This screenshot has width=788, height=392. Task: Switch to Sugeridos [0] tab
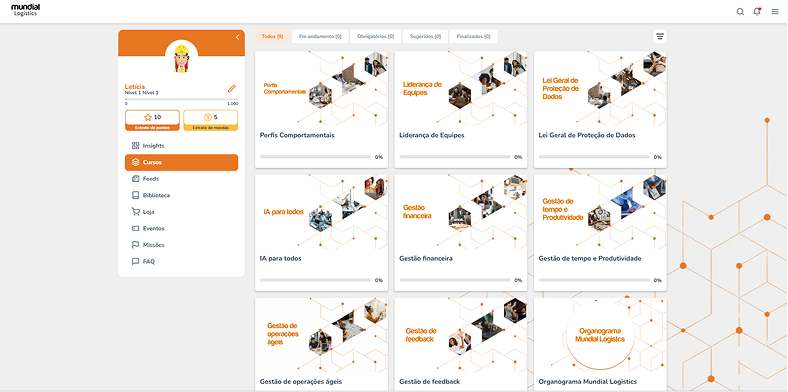click(425, 36)
